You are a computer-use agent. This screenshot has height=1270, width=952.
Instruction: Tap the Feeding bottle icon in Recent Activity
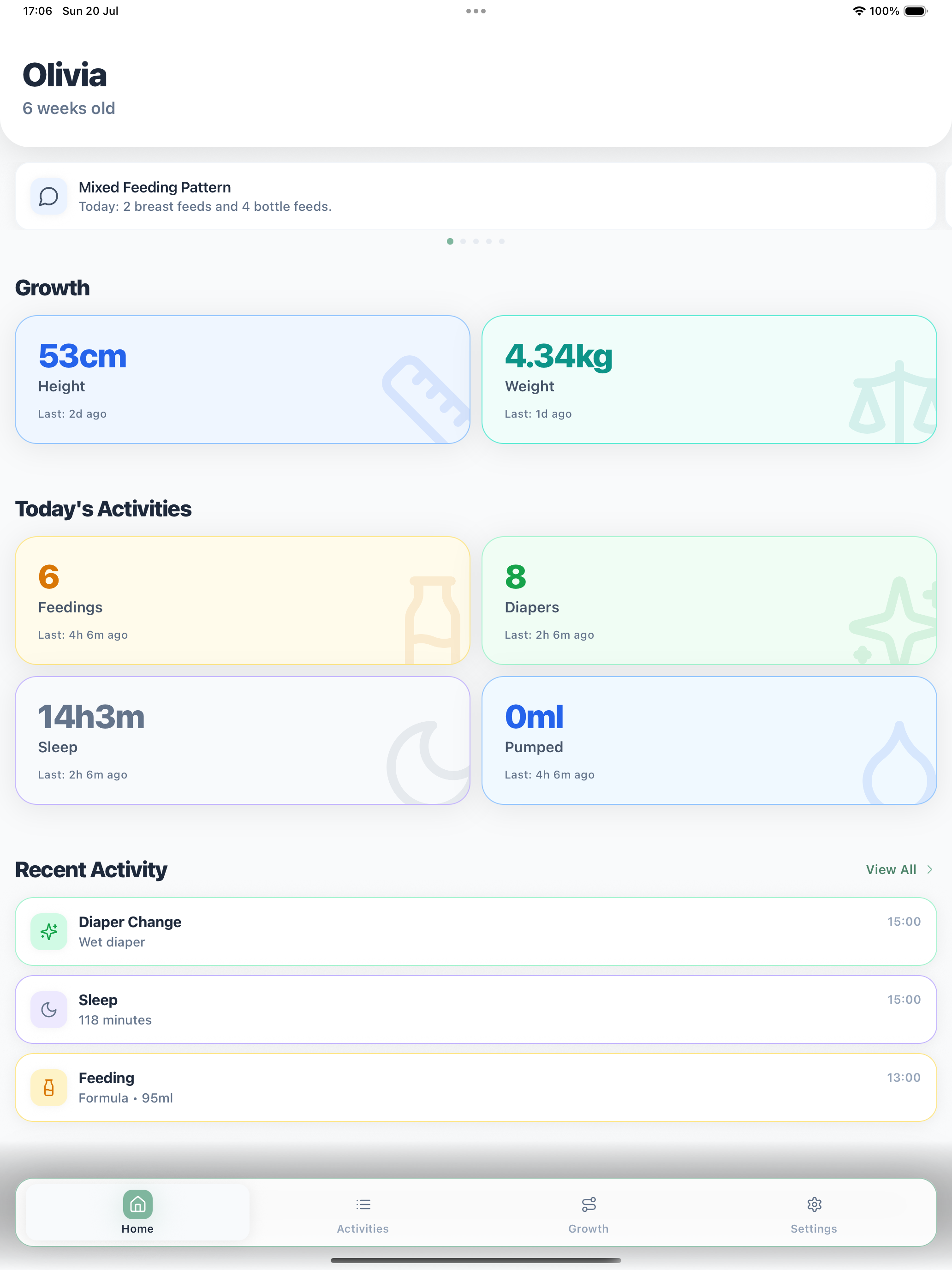click(49, 1087)
